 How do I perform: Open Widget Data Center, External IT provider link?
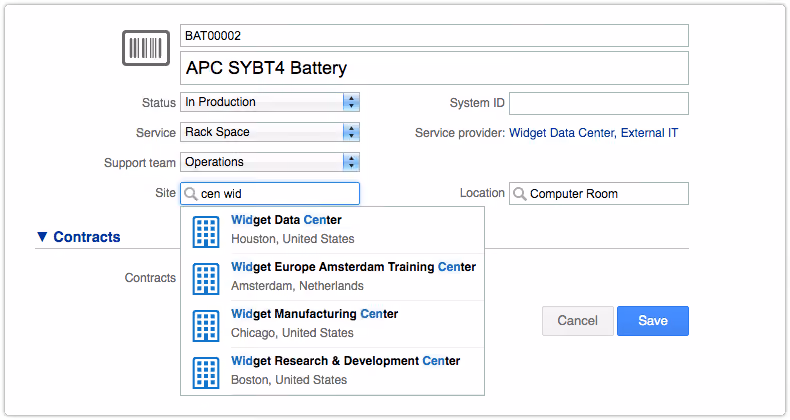pos(594,133)
